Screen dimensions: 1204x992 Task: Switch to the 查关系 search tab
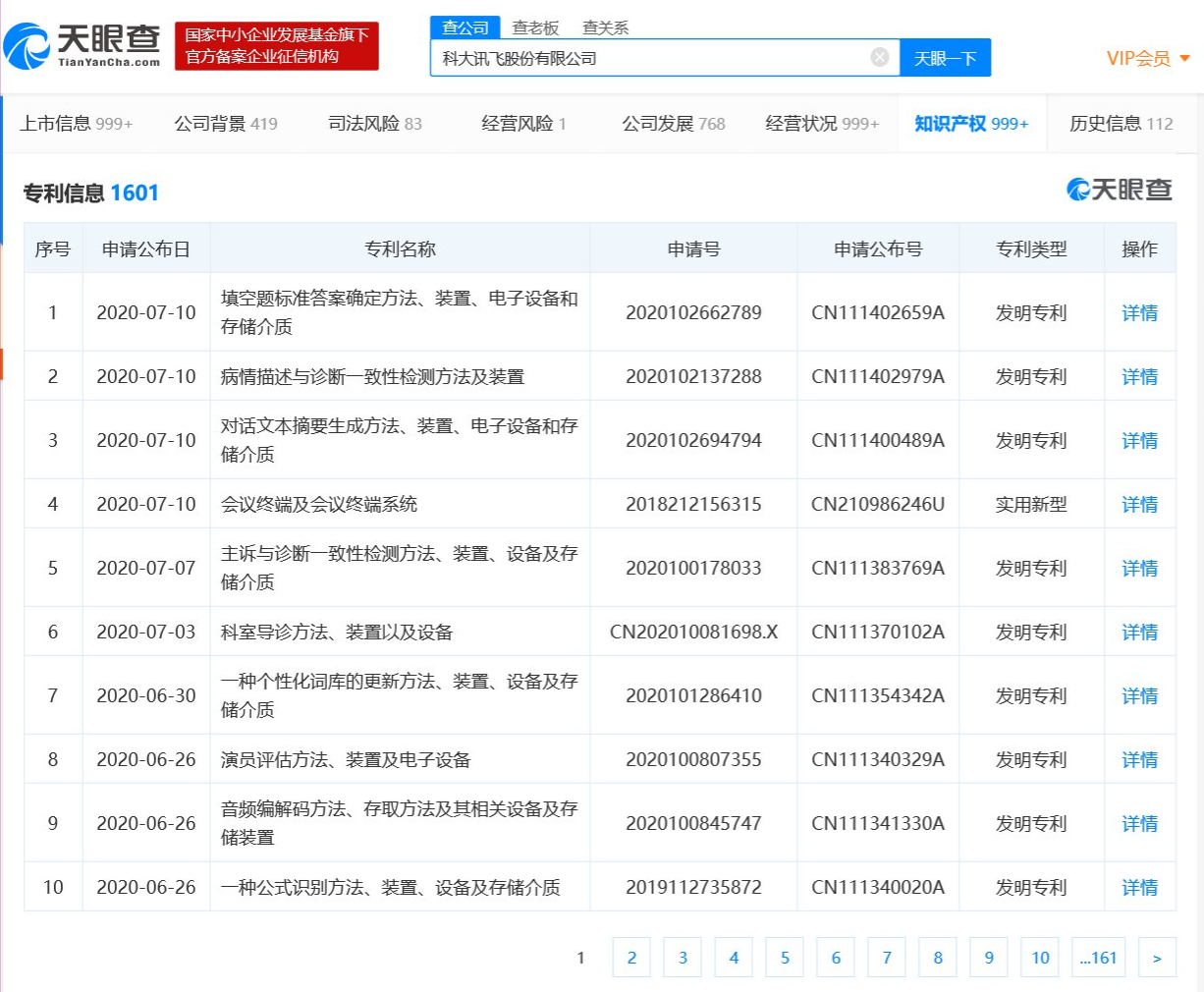pos(606,28)
